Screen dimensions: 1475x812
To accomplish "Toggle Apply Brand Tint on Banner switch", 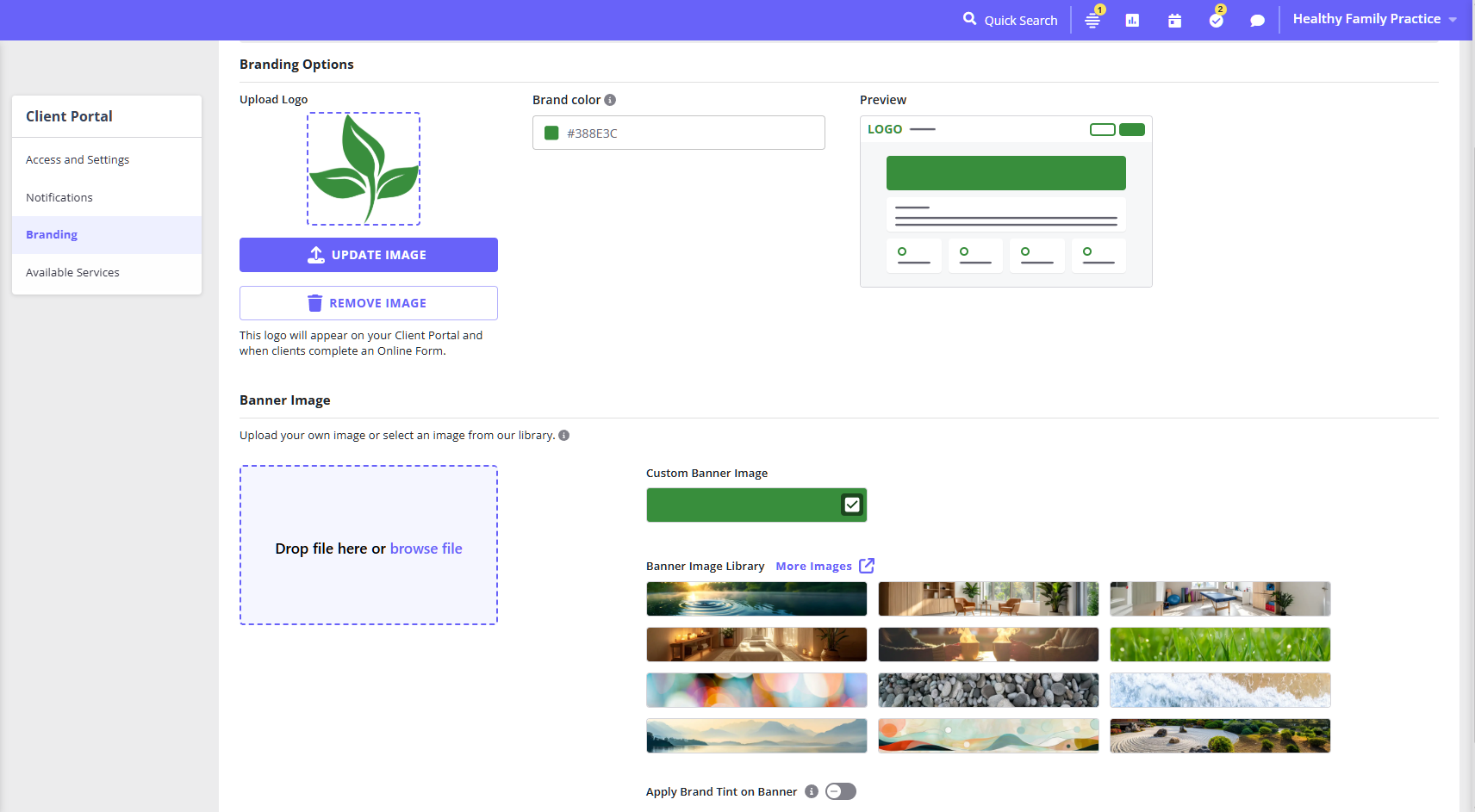I will tap(840, 791).
